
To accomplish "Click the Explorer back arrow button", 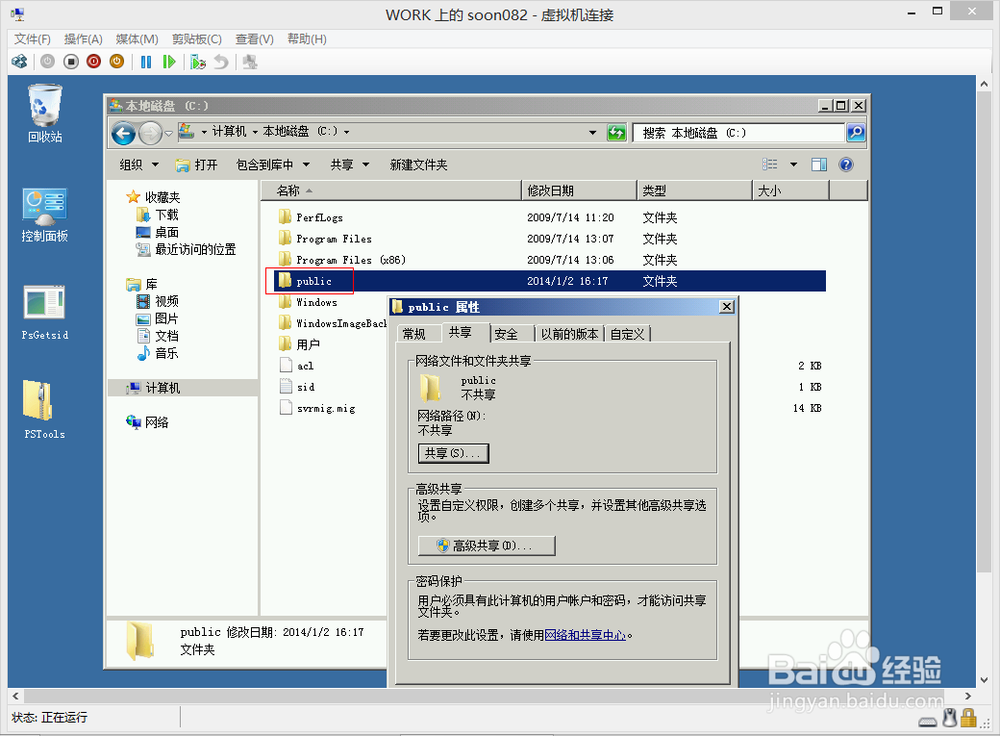I will pyautogui.click(x=124, y=133).
